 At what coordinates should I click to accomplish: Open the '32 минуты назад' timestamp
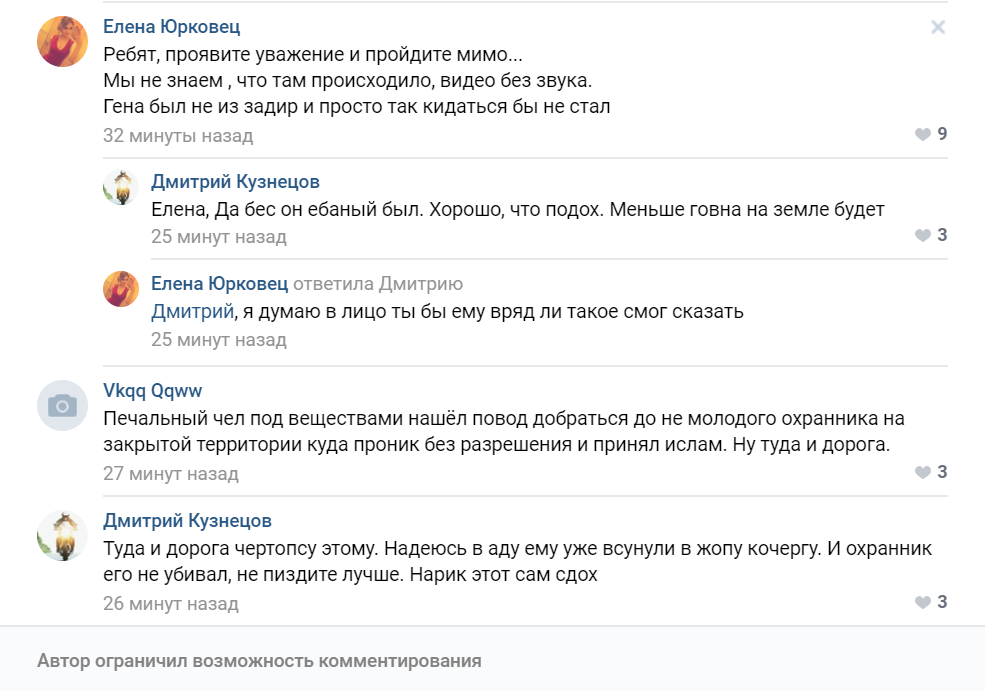(178, 136)
